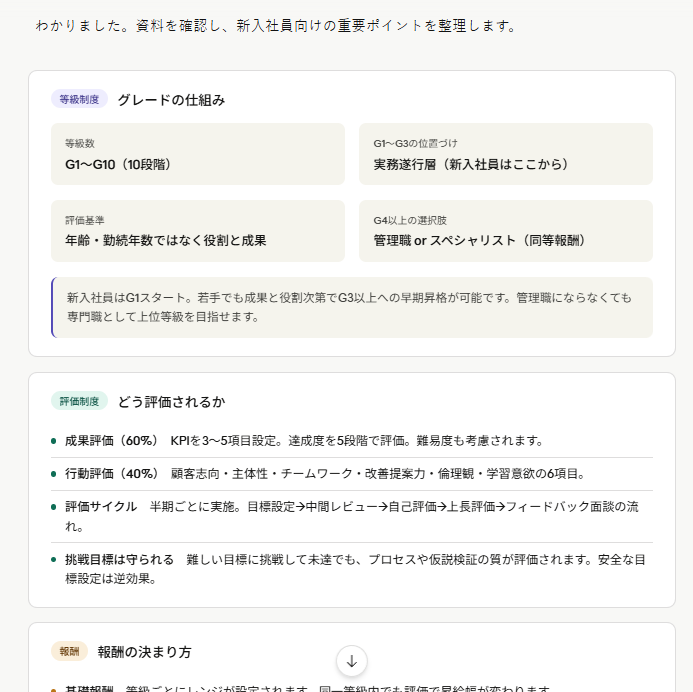
Task: Click the どう評価されるか heading
Action: point(171,402)
